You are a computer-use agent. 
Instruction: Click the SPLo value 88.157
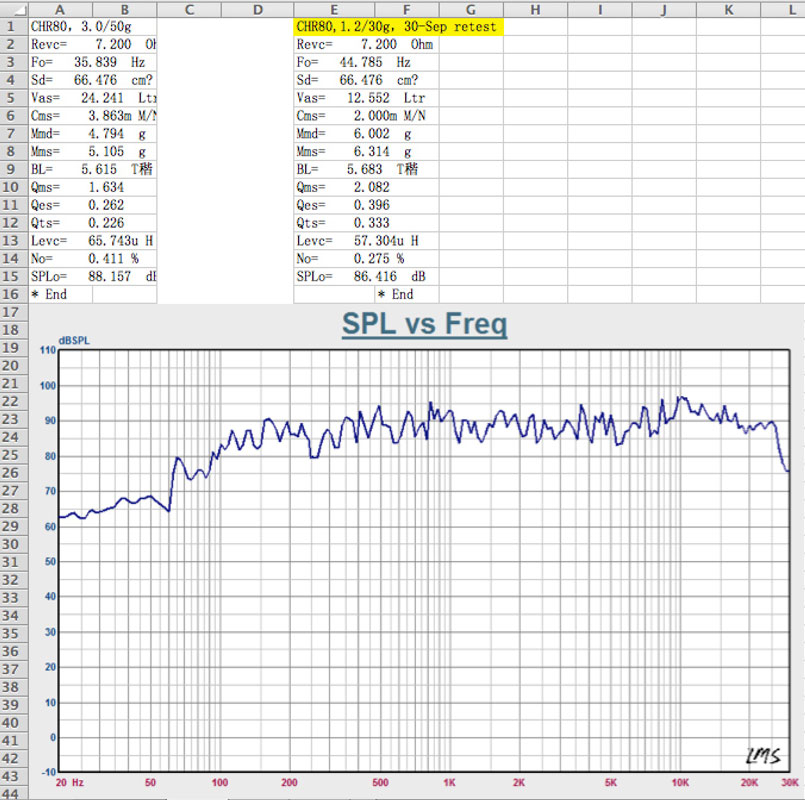pos(110,277)
